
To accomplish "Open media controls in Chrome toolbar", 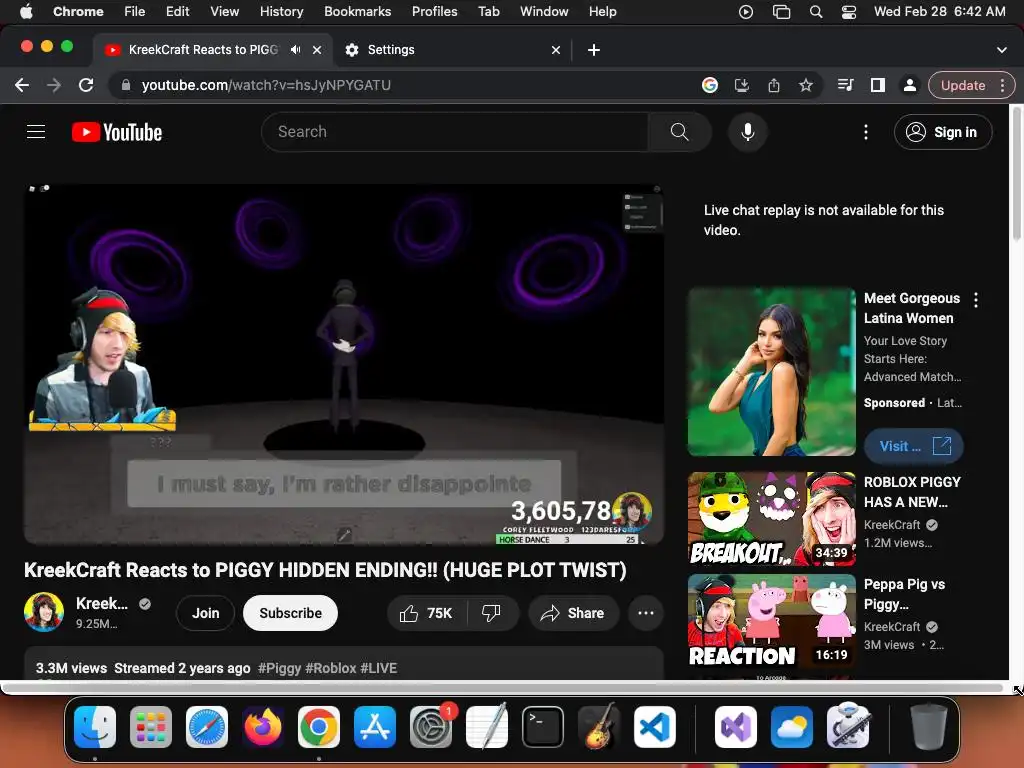I will pos(846,85).
